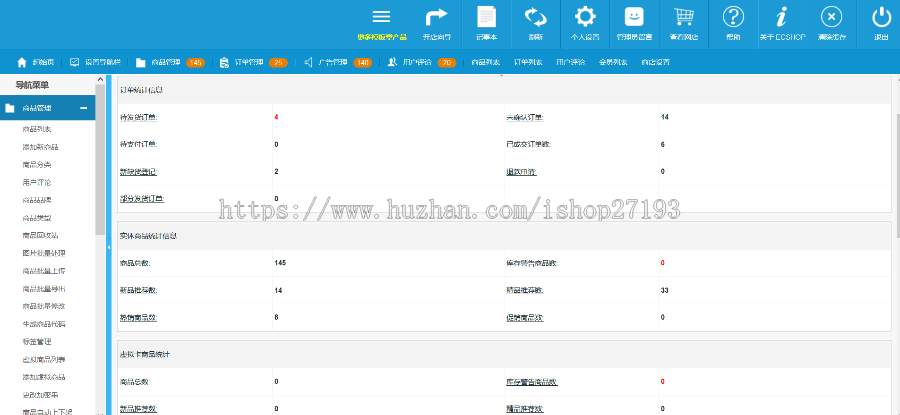Collapse the sidebar with the small left-arrow handle
900x415 pixels.
(108, 247)
